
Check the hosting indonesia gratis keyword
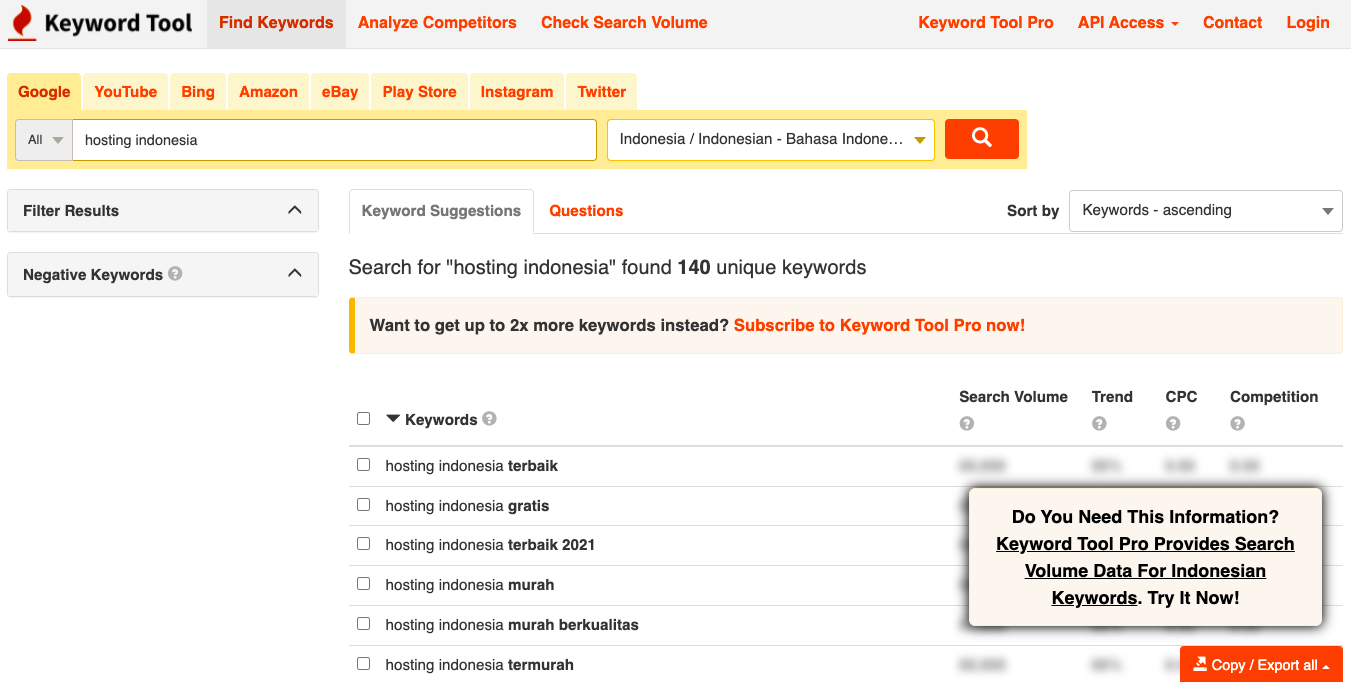(x=363, y=504)
